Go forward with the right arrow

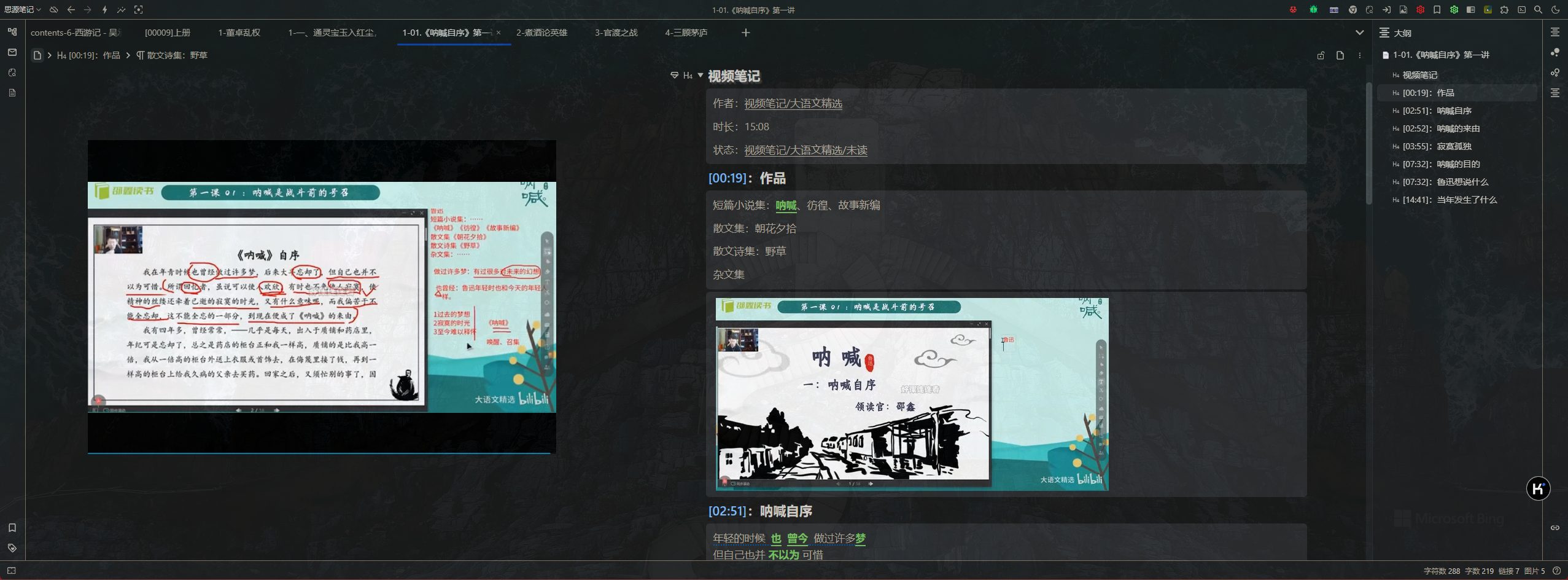point(88,10)
